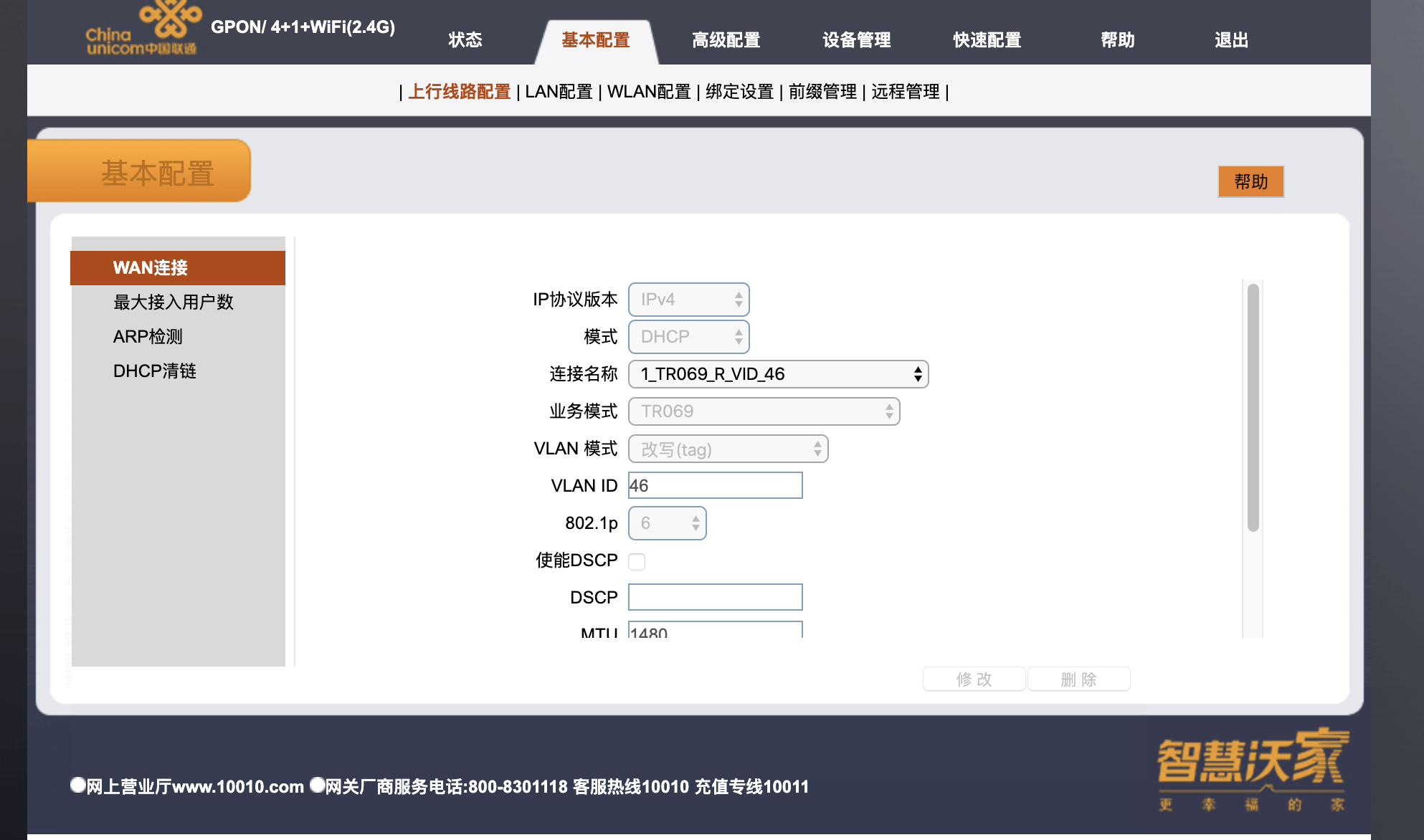Open 远程管理 submenu link
This screenshot has height=840, width=1424.
[906, 92]
